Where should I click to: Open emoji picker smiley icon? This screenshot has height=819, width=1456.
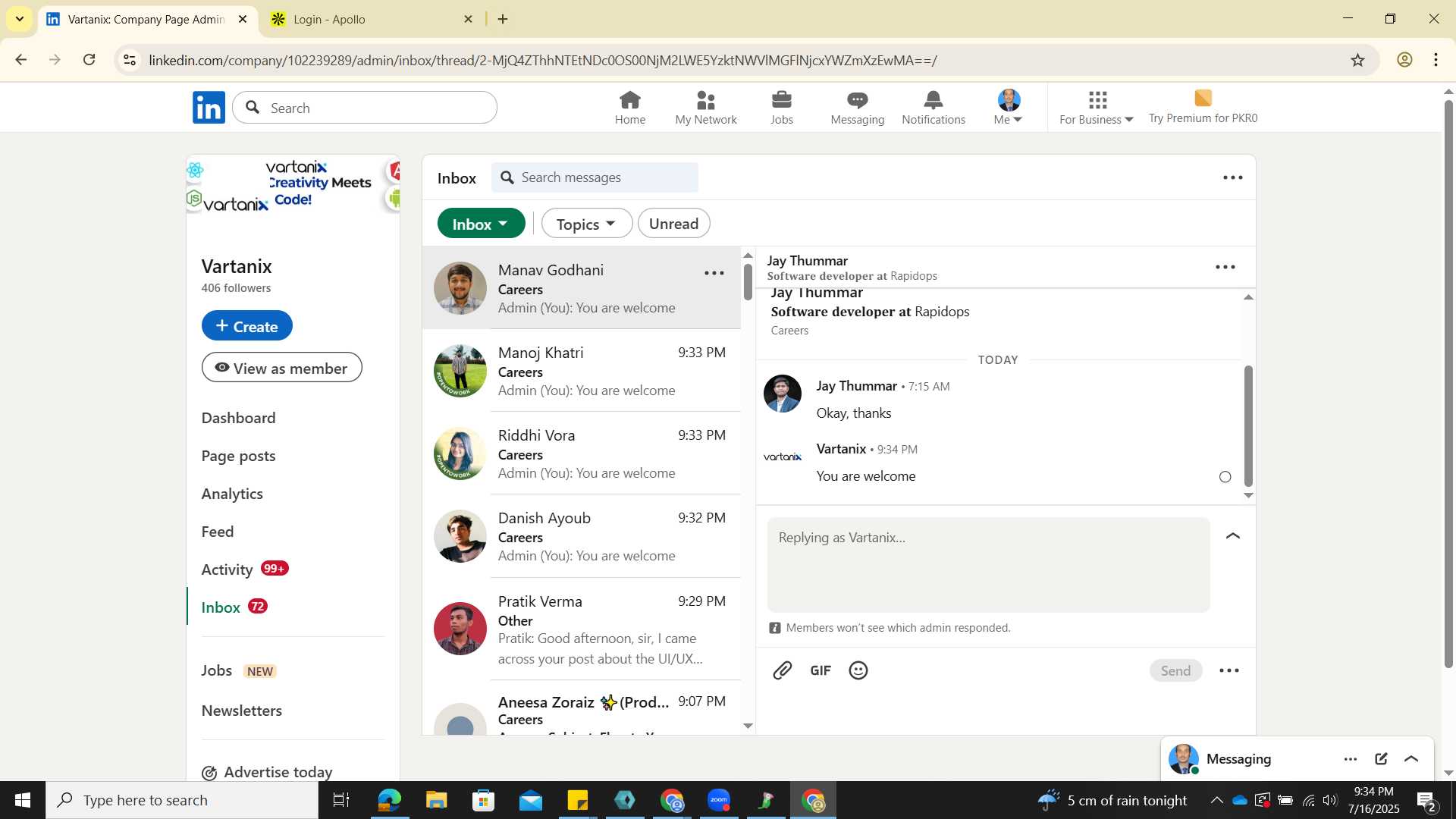(858, 670)
